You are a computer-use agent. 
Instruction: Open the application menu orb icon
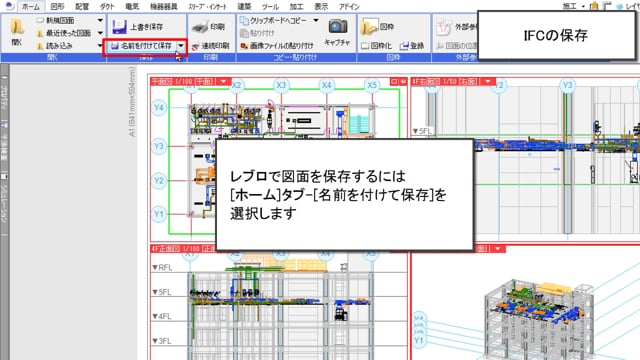point(9,6)
